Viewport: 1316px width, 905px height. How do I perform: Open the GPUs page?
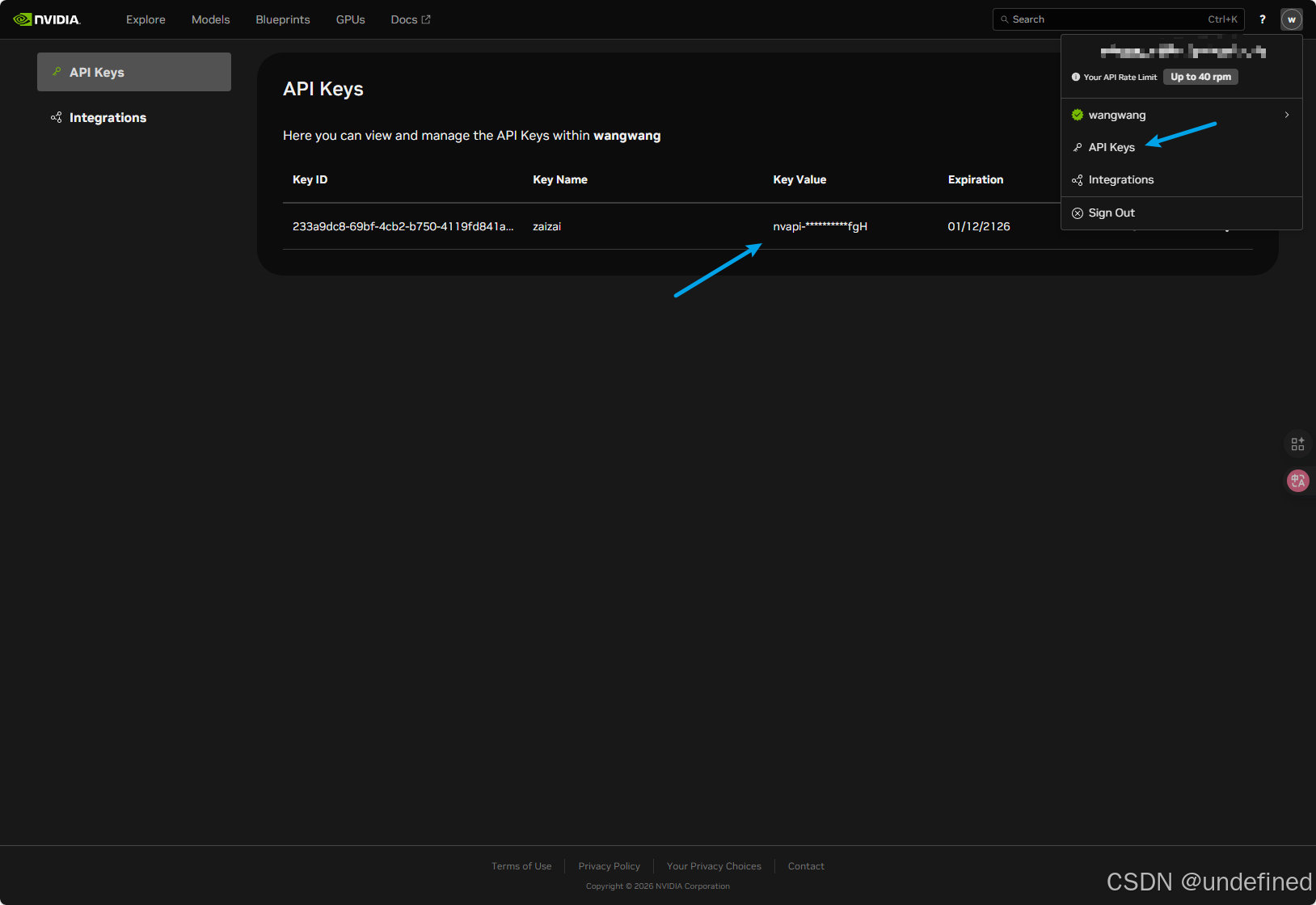pyautogui.click(x=351, y=19)
